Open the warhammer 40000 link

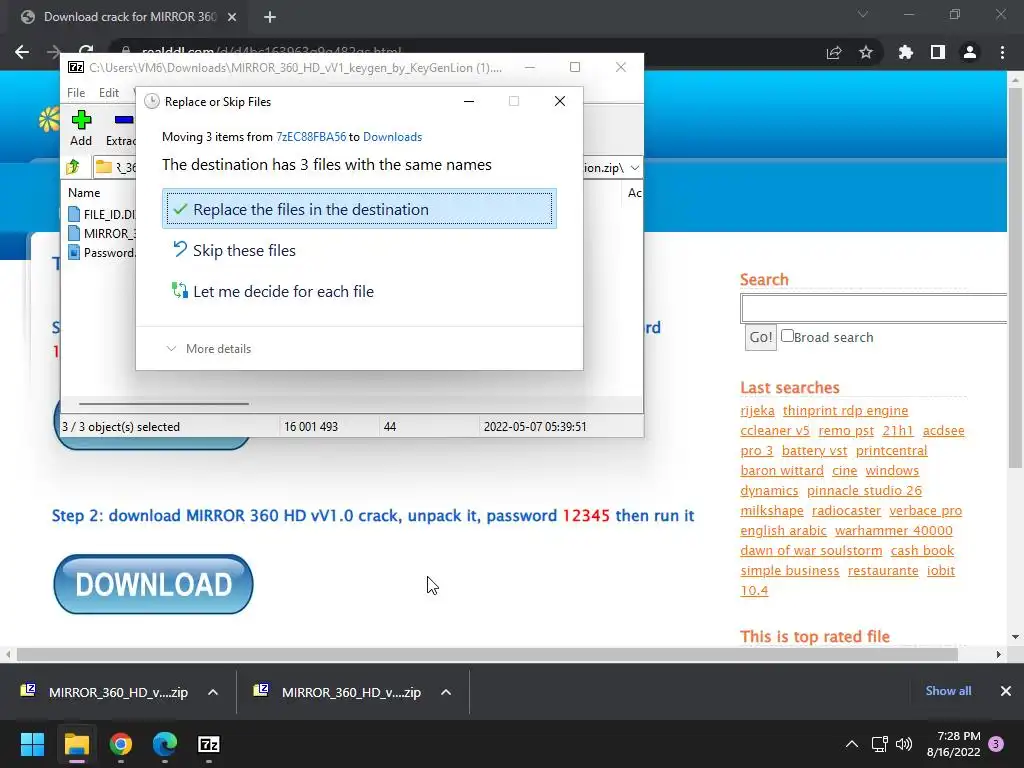tap(893, 531)
